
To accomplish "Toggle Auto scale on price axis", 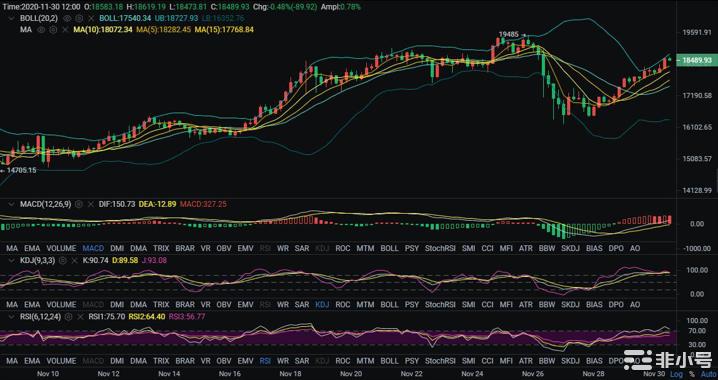I will [x=709, y=375].
